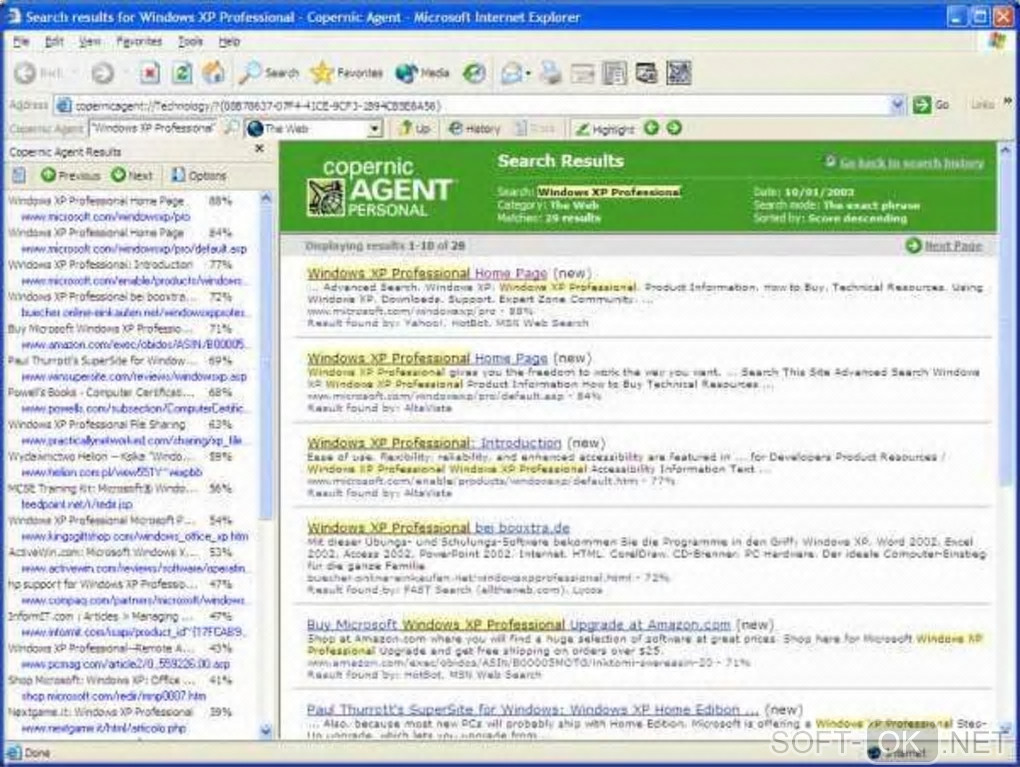Click the Discuss notepad toolbar icon
This screenshot has height=767, width=1020.
coord(614,73)
